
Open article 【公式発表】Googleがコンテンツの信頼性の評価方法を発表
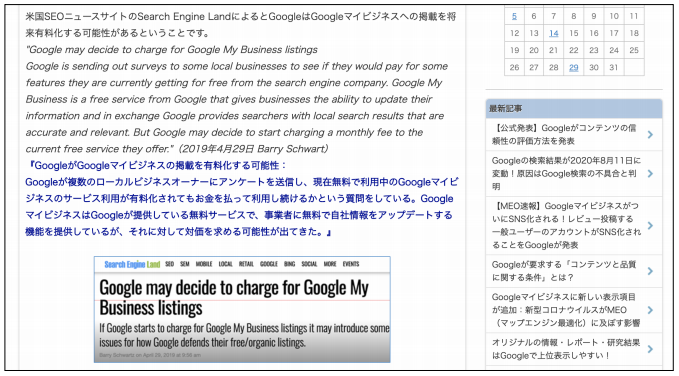coord(564,134)
